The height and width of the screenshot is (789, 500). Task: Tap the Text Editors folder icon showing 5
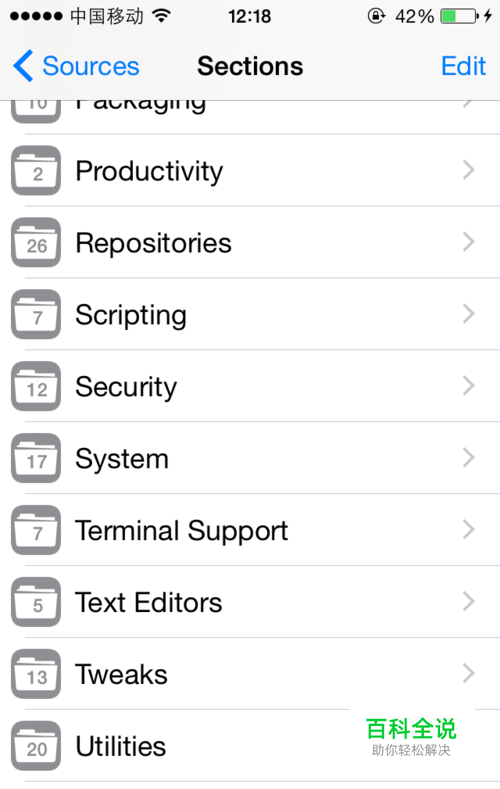click(x=36, y=602)
